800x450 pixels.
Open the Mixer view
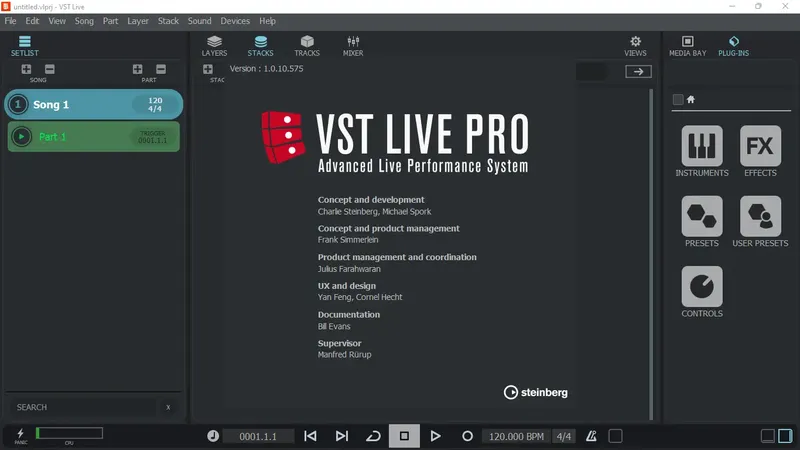point(353,46)
